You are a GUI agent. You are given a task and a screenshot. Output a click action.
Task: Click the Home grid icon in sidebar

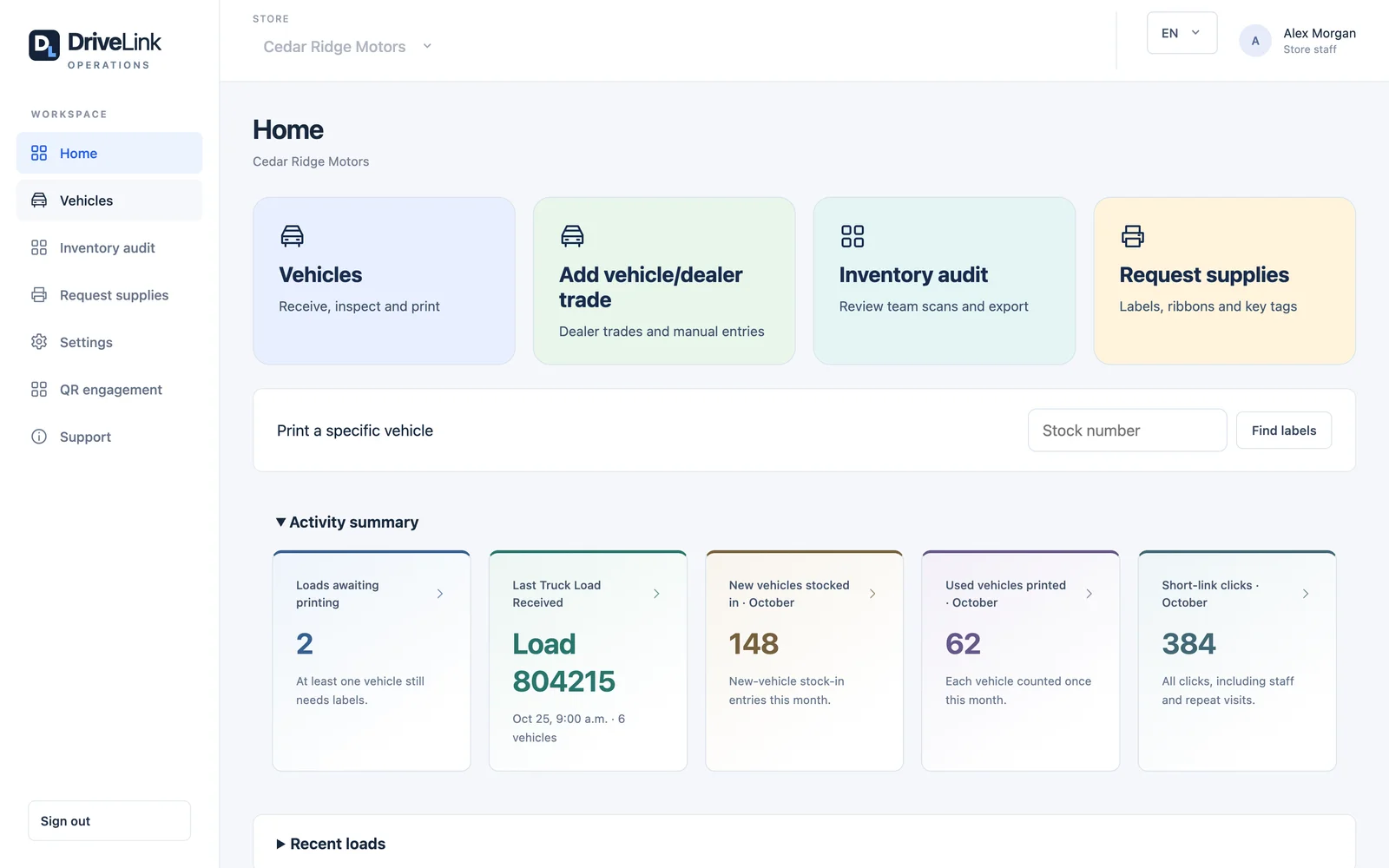(39, 153)
